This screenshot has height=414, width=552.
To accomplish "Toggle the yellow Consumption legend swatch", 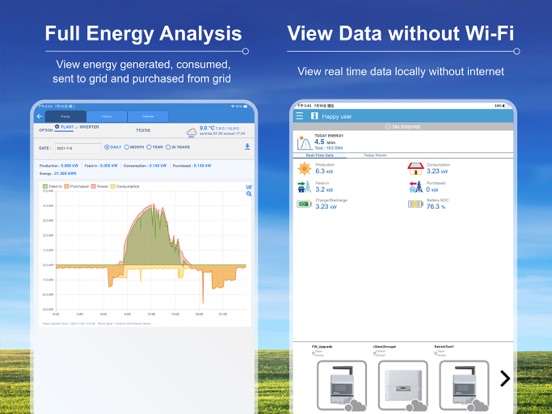I will tap(113, 186).
